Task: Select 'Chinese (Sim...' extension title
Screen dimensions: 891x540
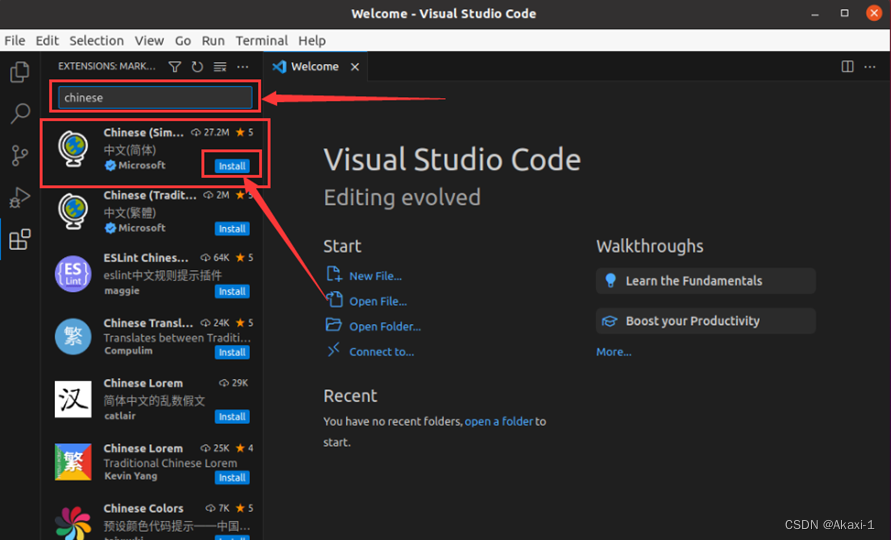Action: click(x=143, y=132)
